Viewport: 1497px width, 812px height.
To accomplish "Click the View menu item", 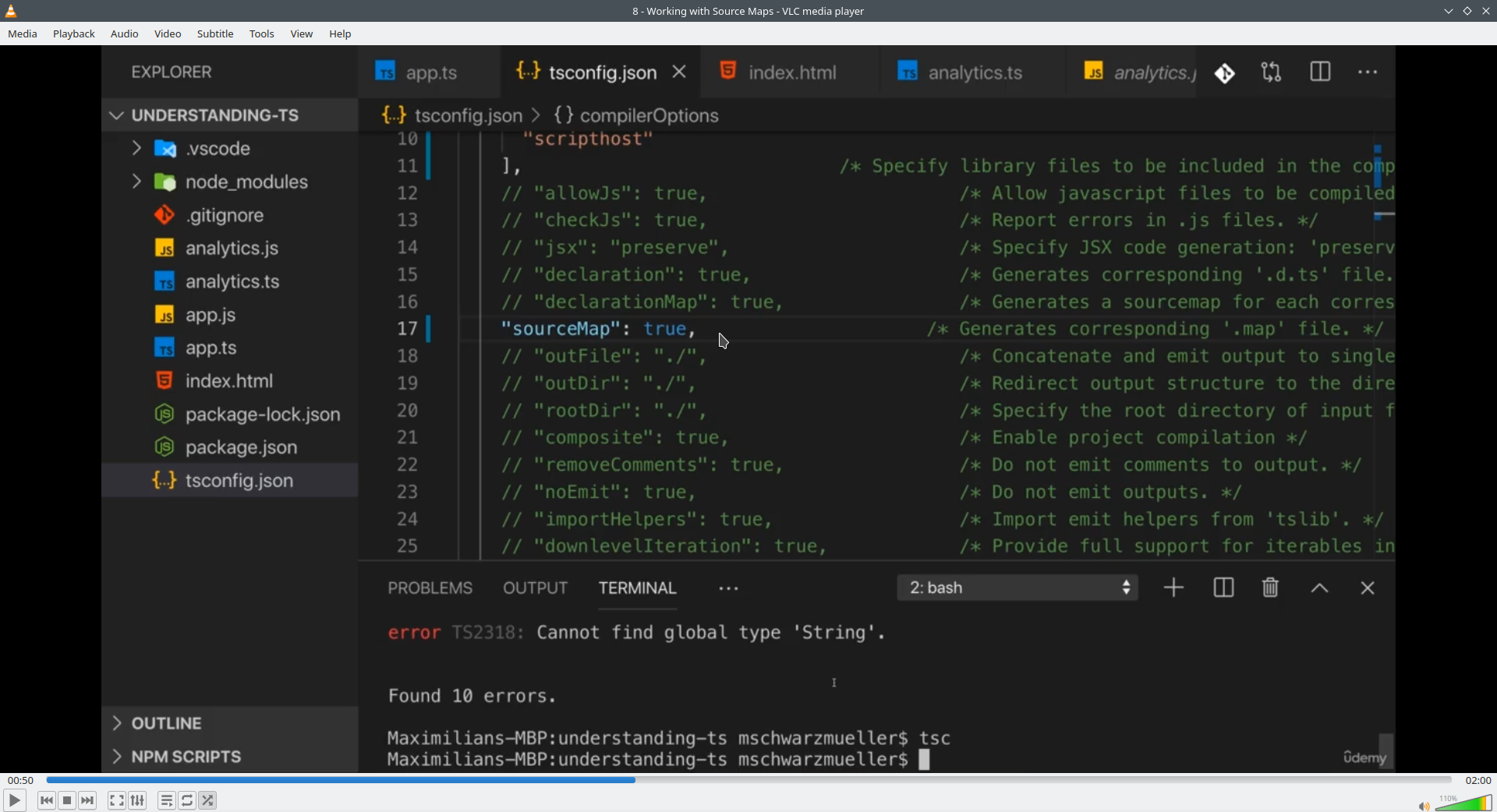I will (302, 34).
